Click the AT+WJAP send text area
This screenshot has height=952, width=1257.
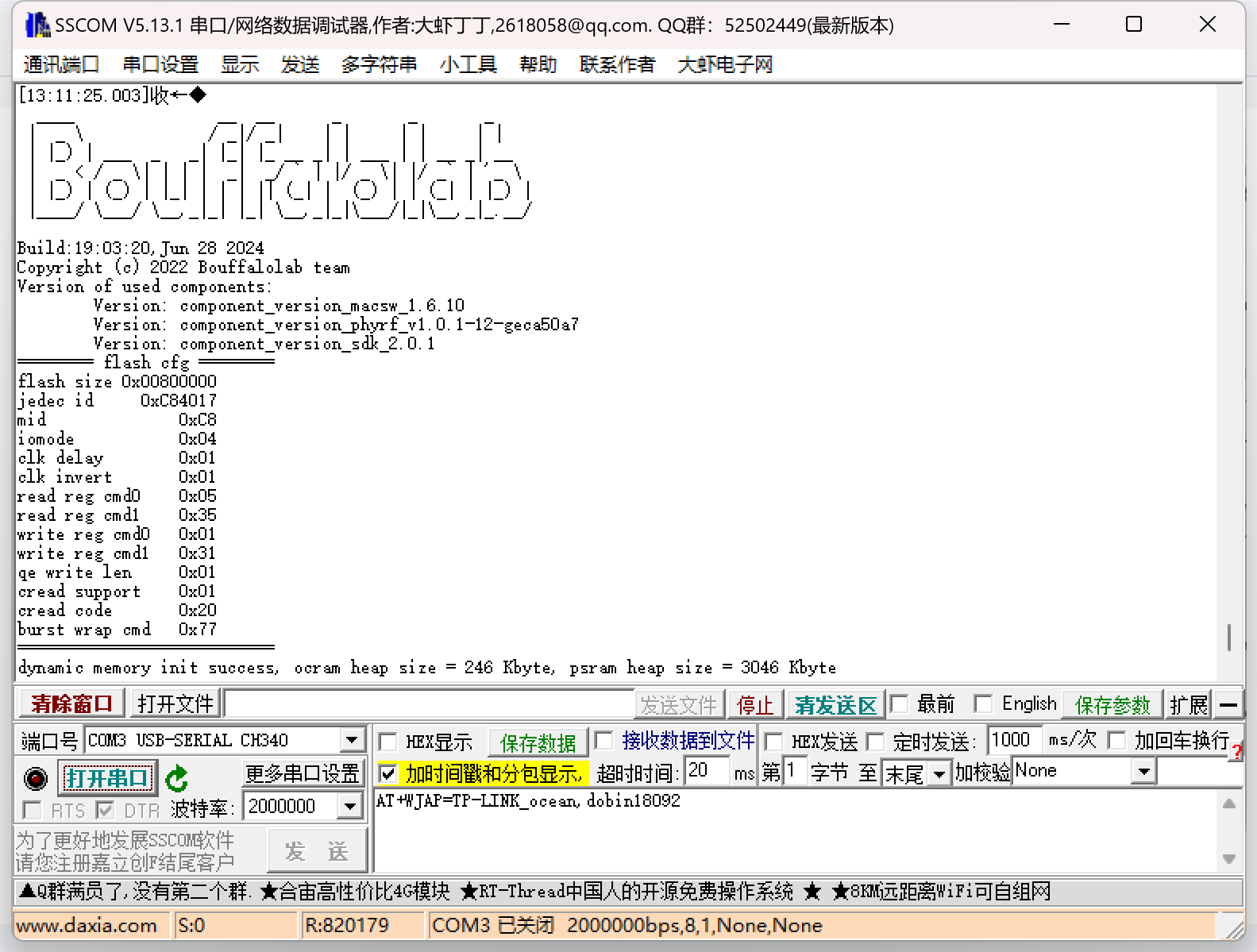click(796, 831)
